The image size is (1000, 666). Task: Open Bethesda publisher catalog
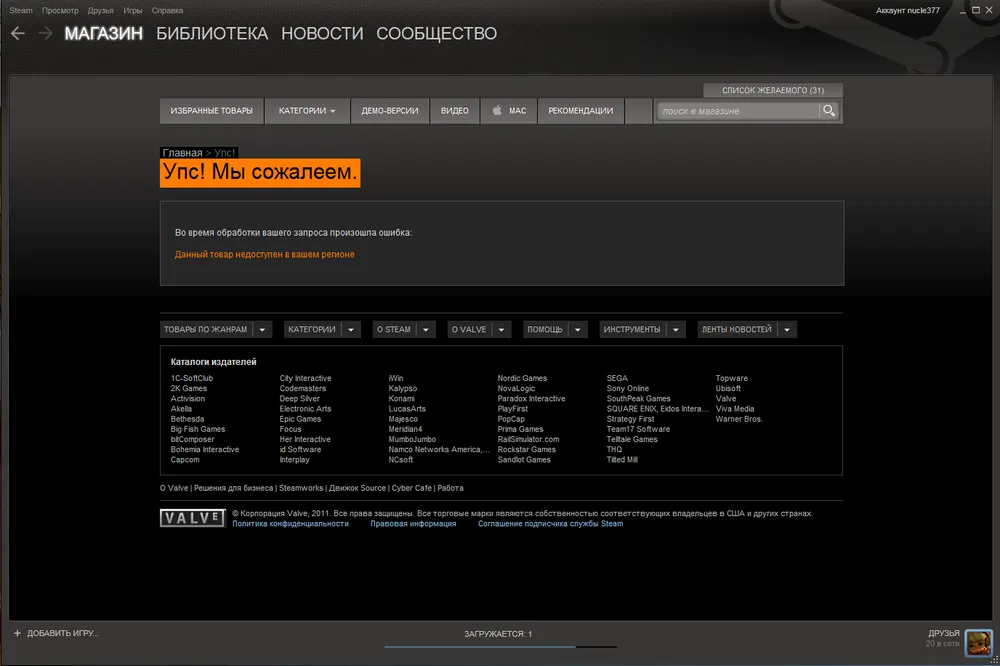pos(187,419)
